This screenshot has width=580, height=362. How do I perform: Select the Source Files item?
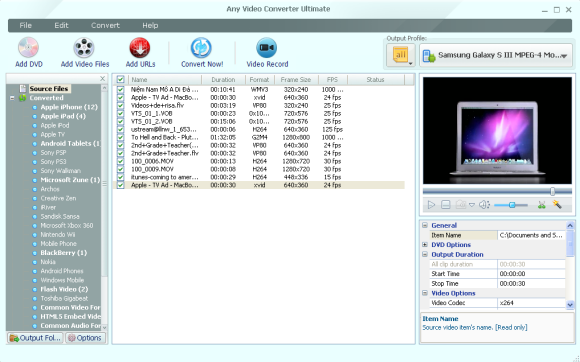pos(48,88)
